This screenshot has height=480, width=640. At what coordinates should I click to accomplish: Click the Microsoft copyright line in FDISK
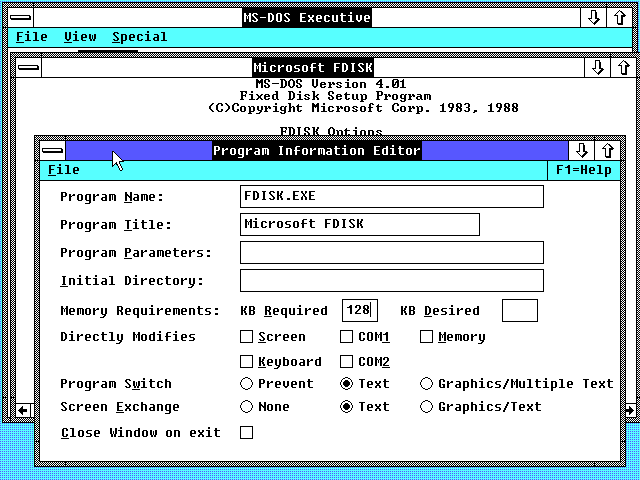[x=363, y=108]
